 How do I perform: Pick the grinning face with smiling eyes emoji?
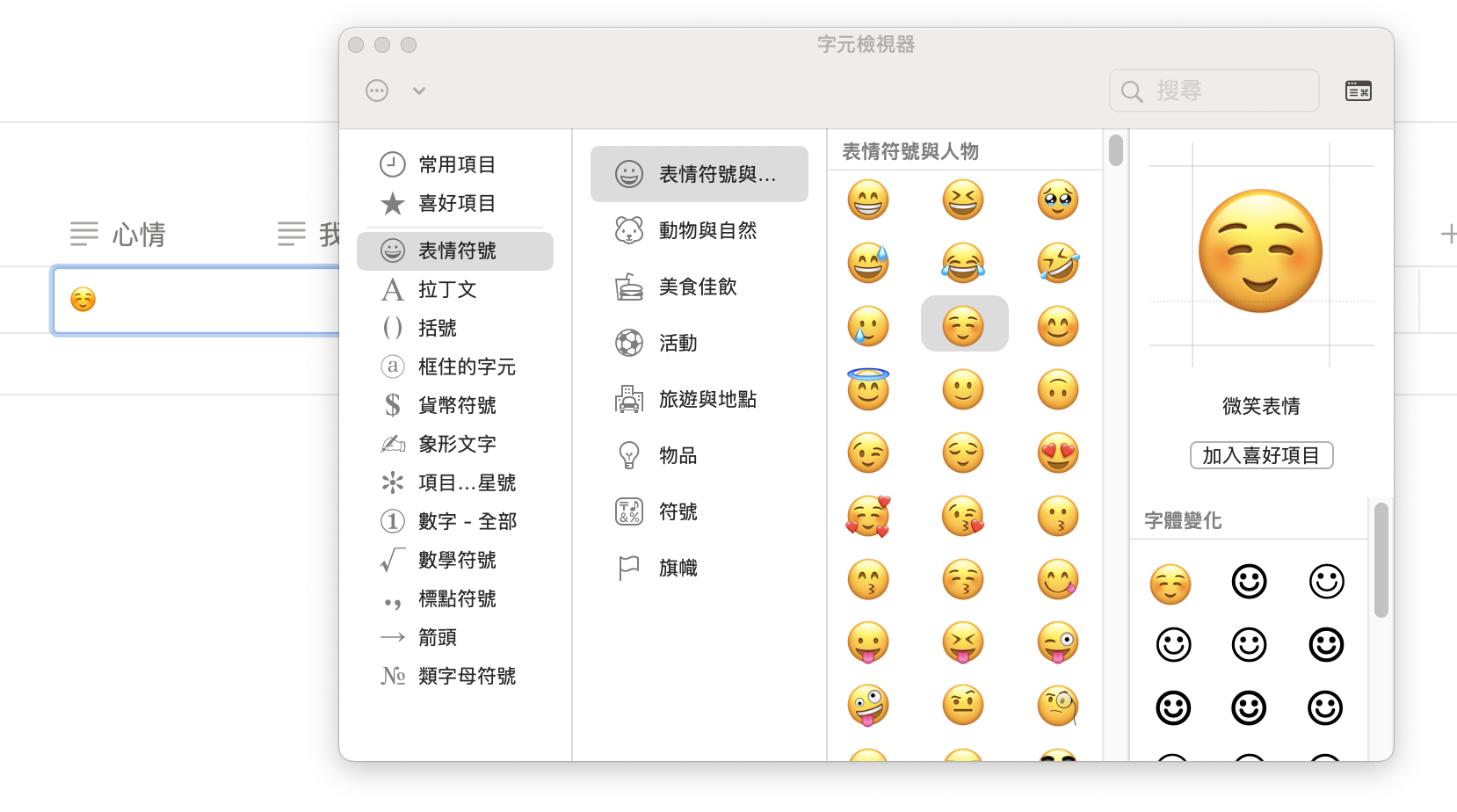pos(868,200)
